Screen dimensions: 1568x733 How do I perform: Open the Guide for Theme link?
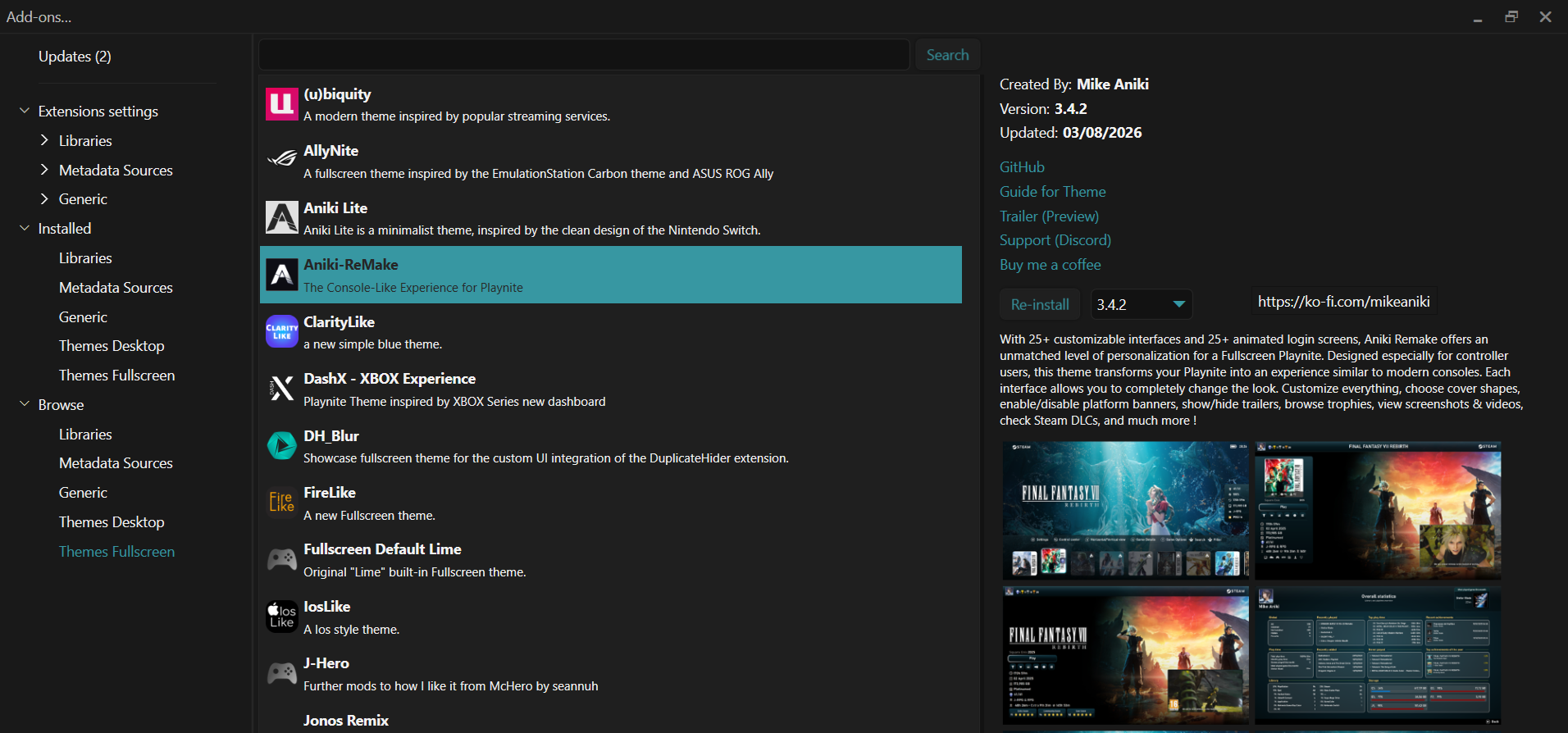(1053, 192)
